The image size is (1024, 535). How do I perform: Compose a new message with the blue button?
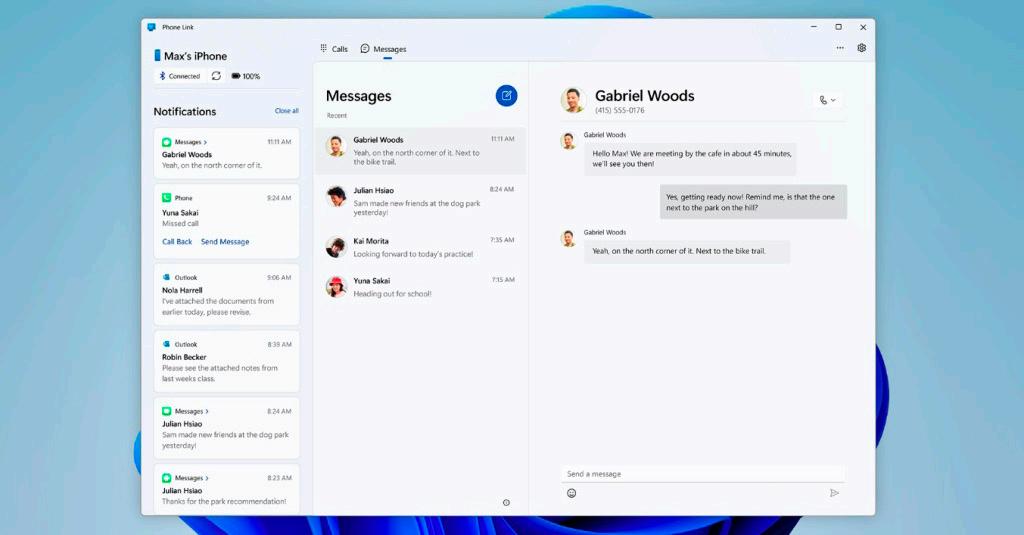coord(506,96)
